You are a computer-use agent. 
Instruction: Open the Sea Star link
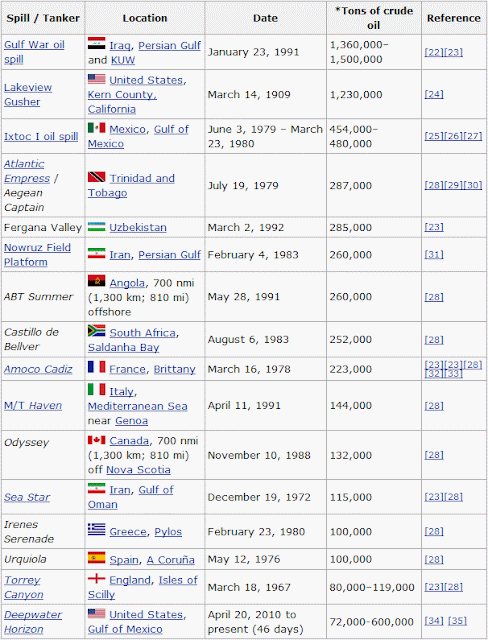coord(27,497)
